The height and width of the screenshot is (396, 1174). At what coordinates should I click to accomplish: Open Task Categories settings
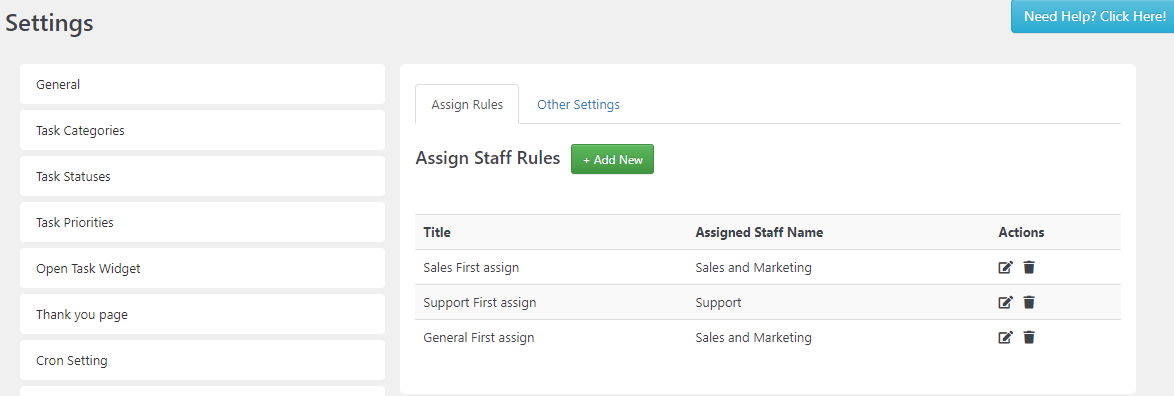pos(202,130)
